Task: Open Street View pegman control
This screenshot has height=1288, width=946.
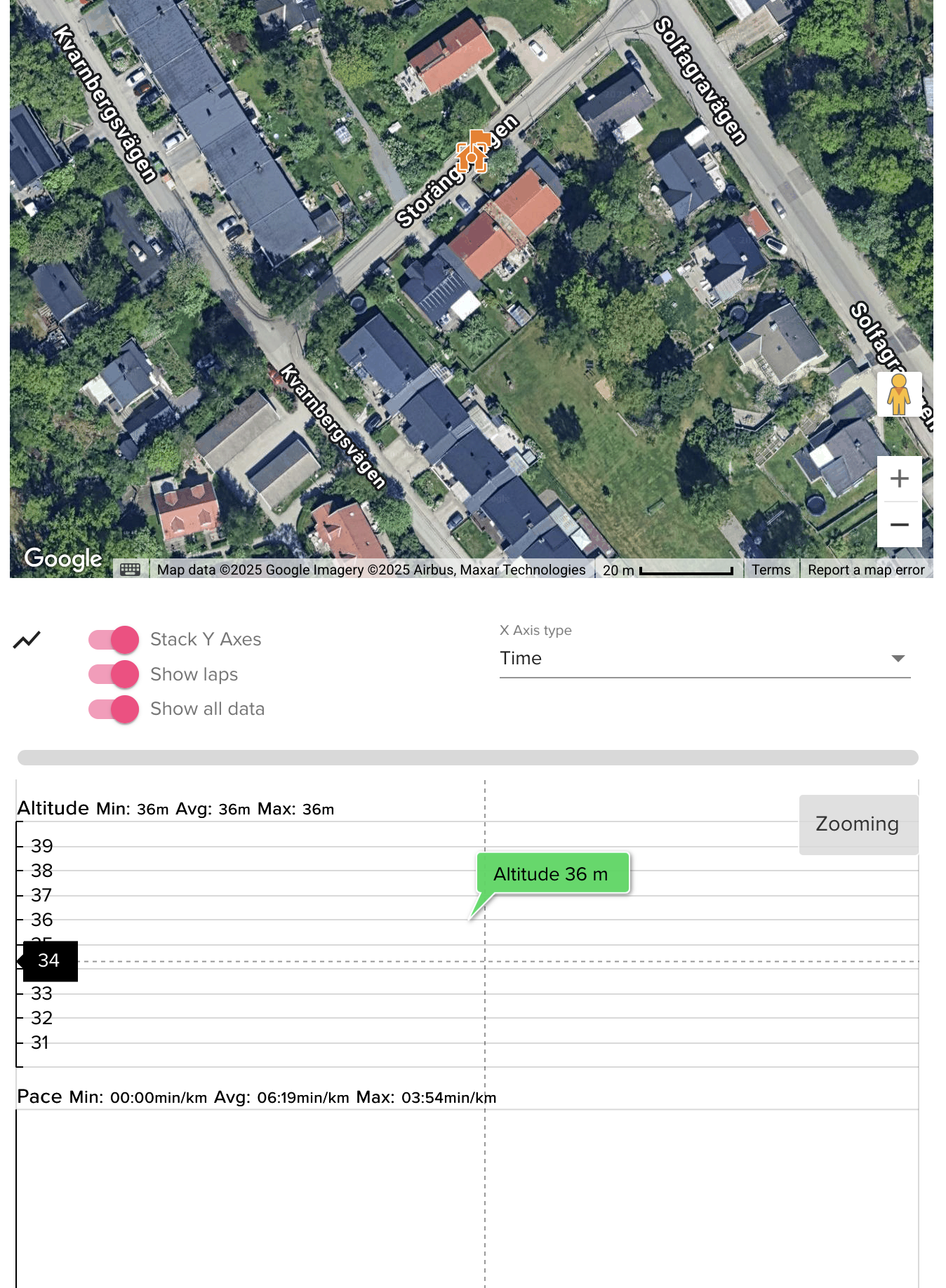Action: coord(899,394)
